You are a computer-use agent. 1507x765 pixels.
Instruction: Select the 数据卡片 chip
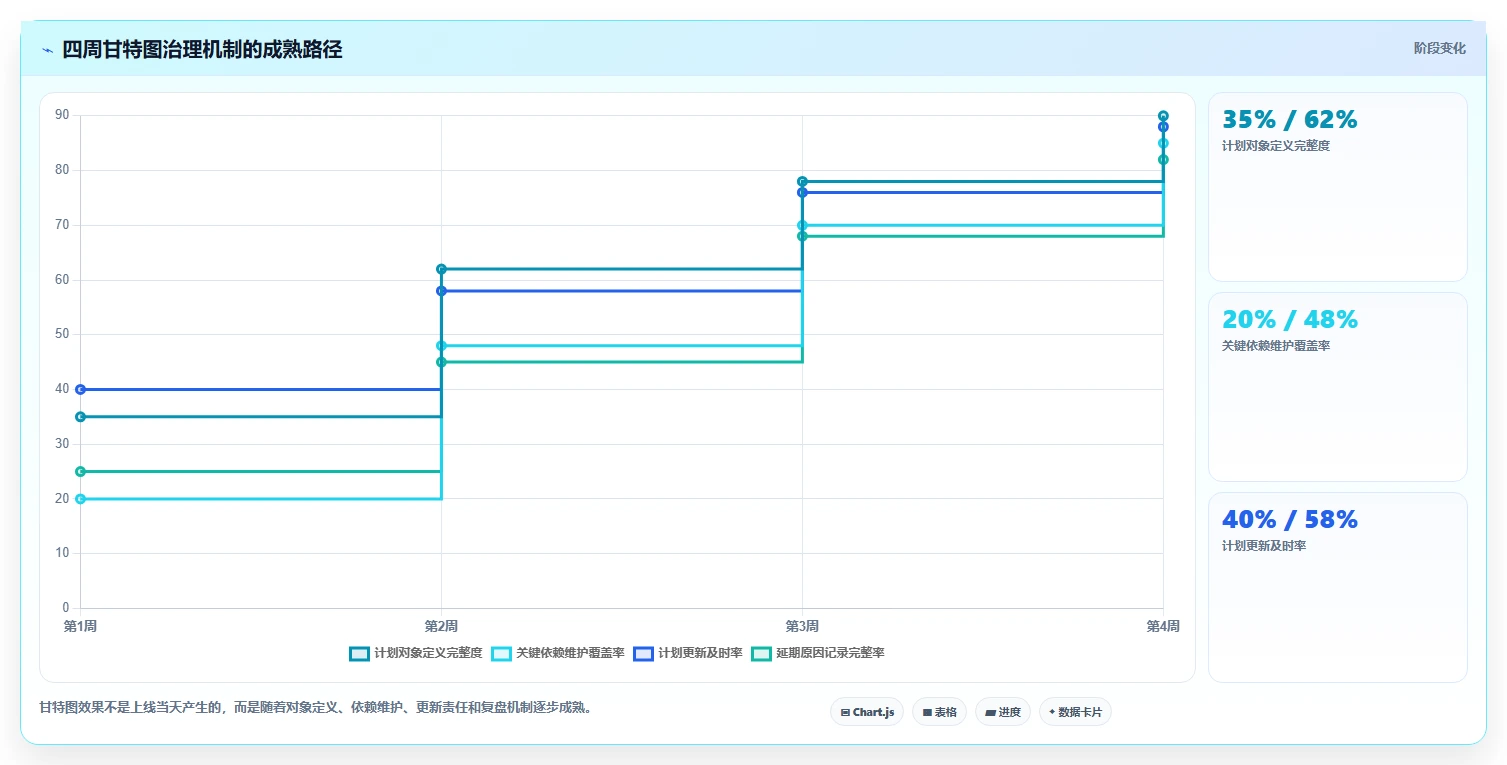pyautogui.click(x=1075, y=712)
